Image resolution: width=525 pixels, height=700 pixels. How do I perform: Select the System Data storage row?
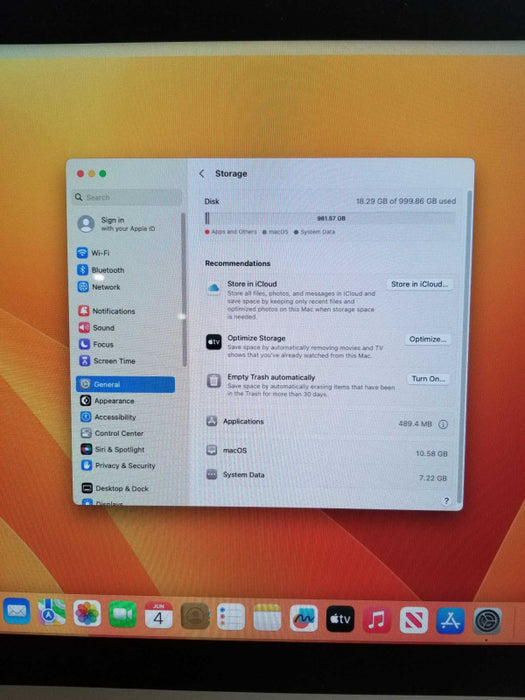click(328, 476)
